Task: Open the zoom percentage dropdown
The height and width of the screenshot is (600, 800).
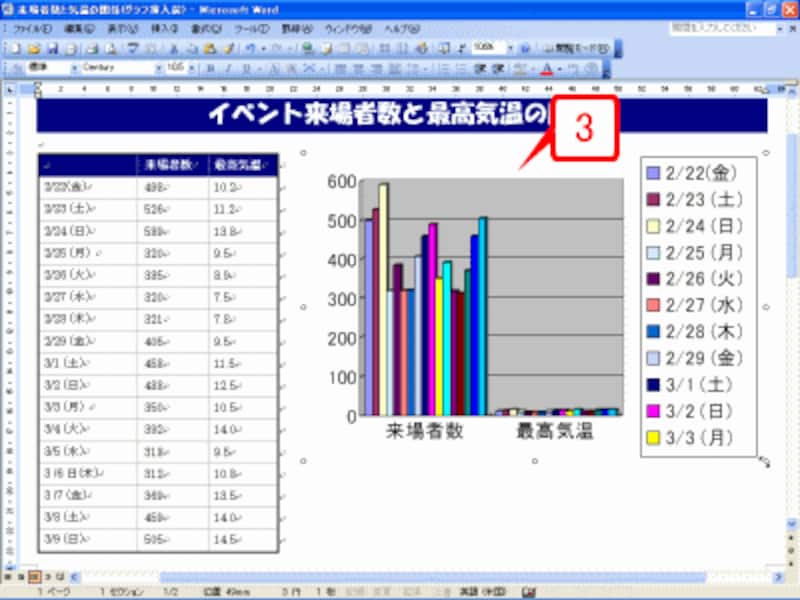Action: coord(512,47)
